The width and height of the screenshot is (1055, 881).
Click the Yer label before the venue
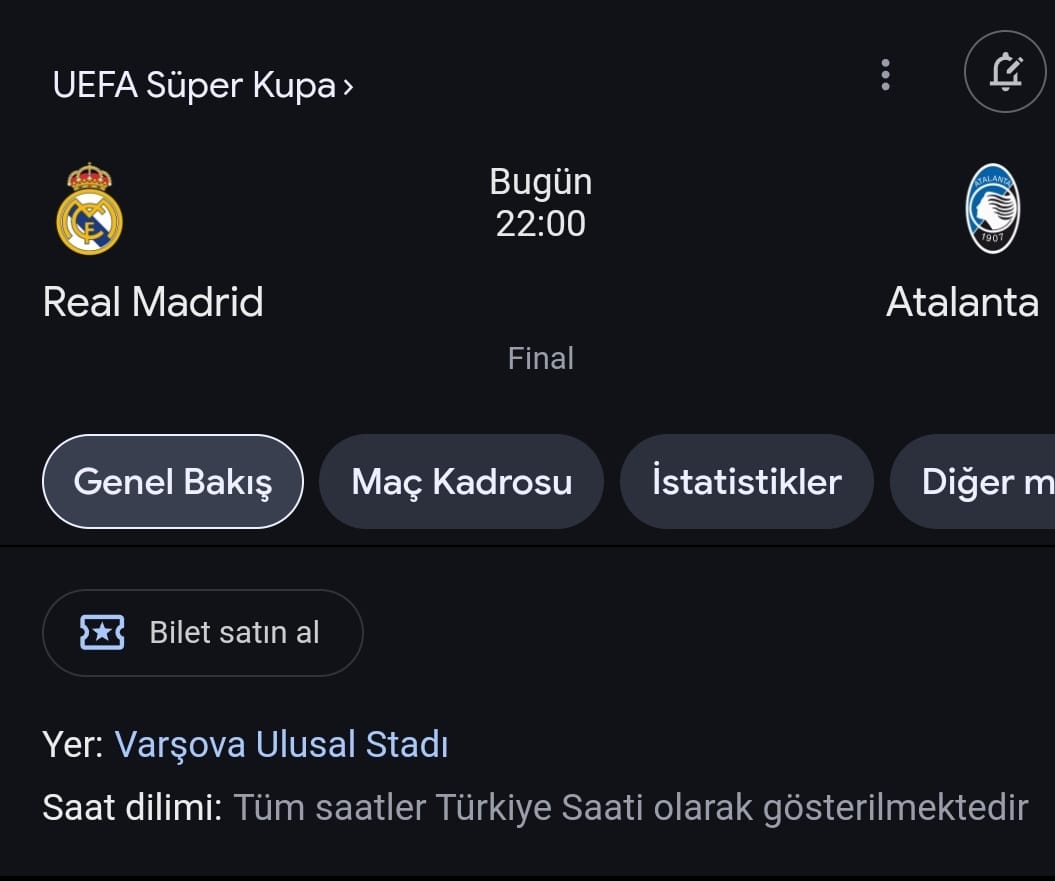[72, 745]
